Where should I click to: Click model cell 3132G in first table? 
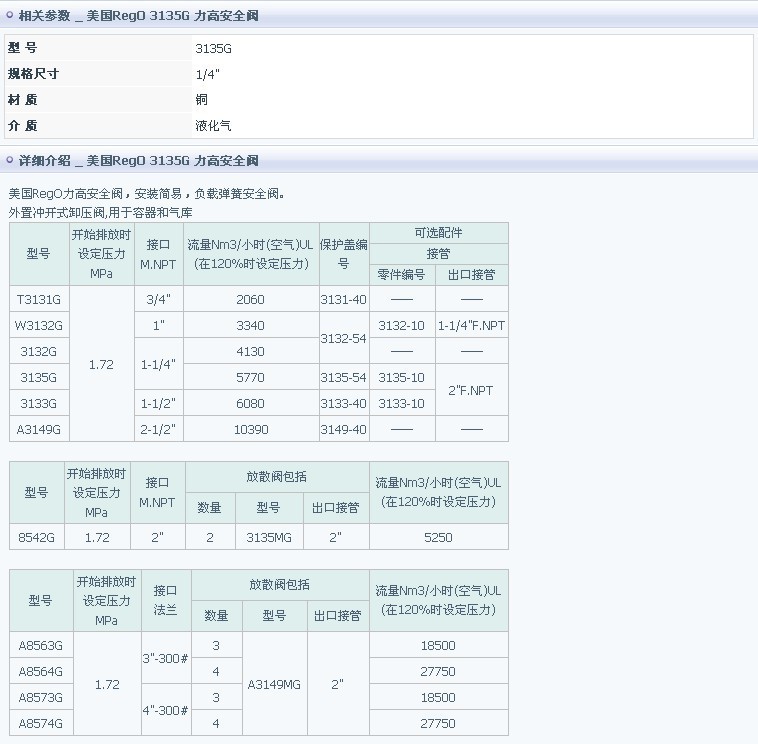pos(39,351)
